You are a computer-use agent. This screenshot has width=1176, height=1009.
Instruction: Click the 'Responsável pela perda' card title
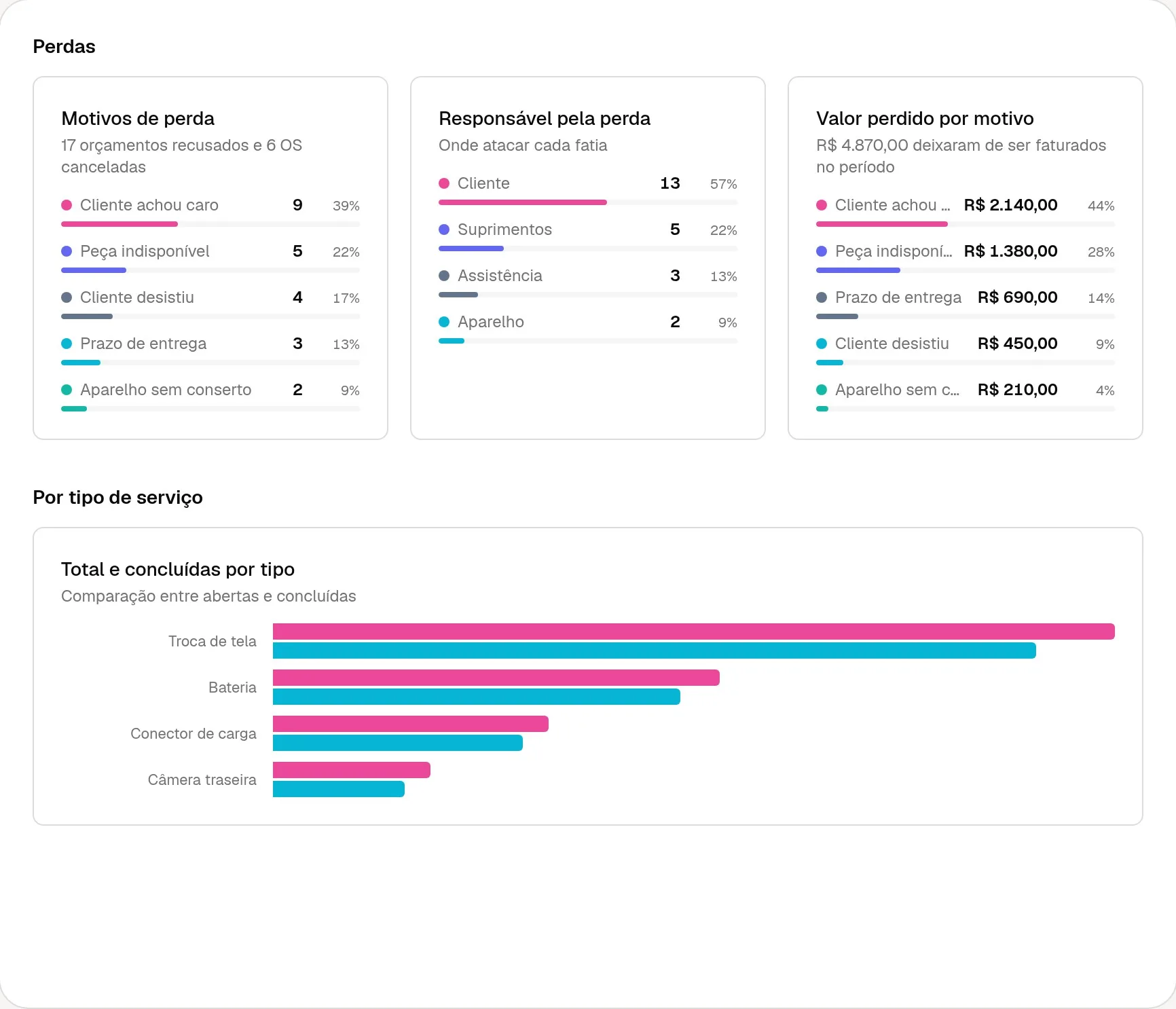545,118
